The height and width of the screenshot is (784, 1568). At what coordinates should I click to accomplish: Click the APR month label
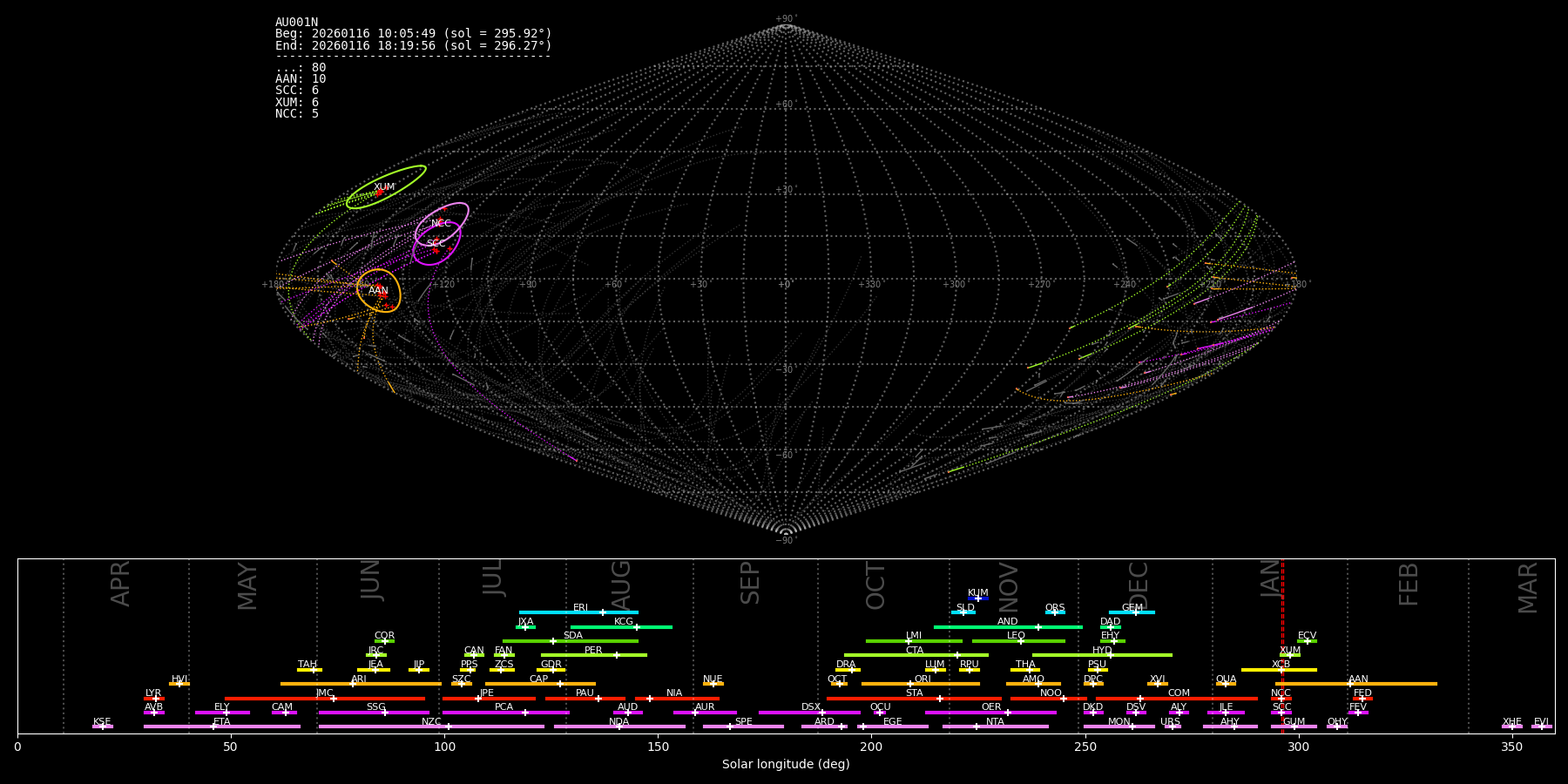click(121, 584)
